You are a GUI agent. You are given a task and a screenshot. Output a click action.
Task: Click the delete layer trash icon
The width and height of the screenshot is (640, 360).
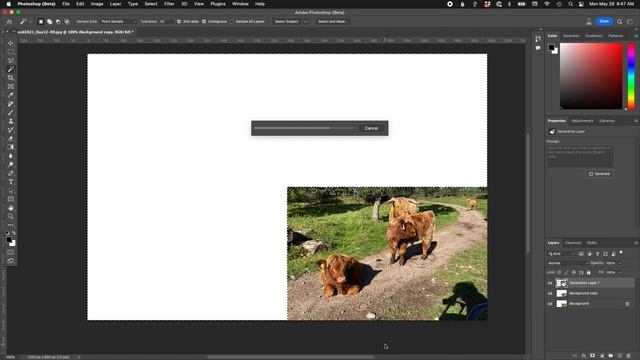click(629, 356)
